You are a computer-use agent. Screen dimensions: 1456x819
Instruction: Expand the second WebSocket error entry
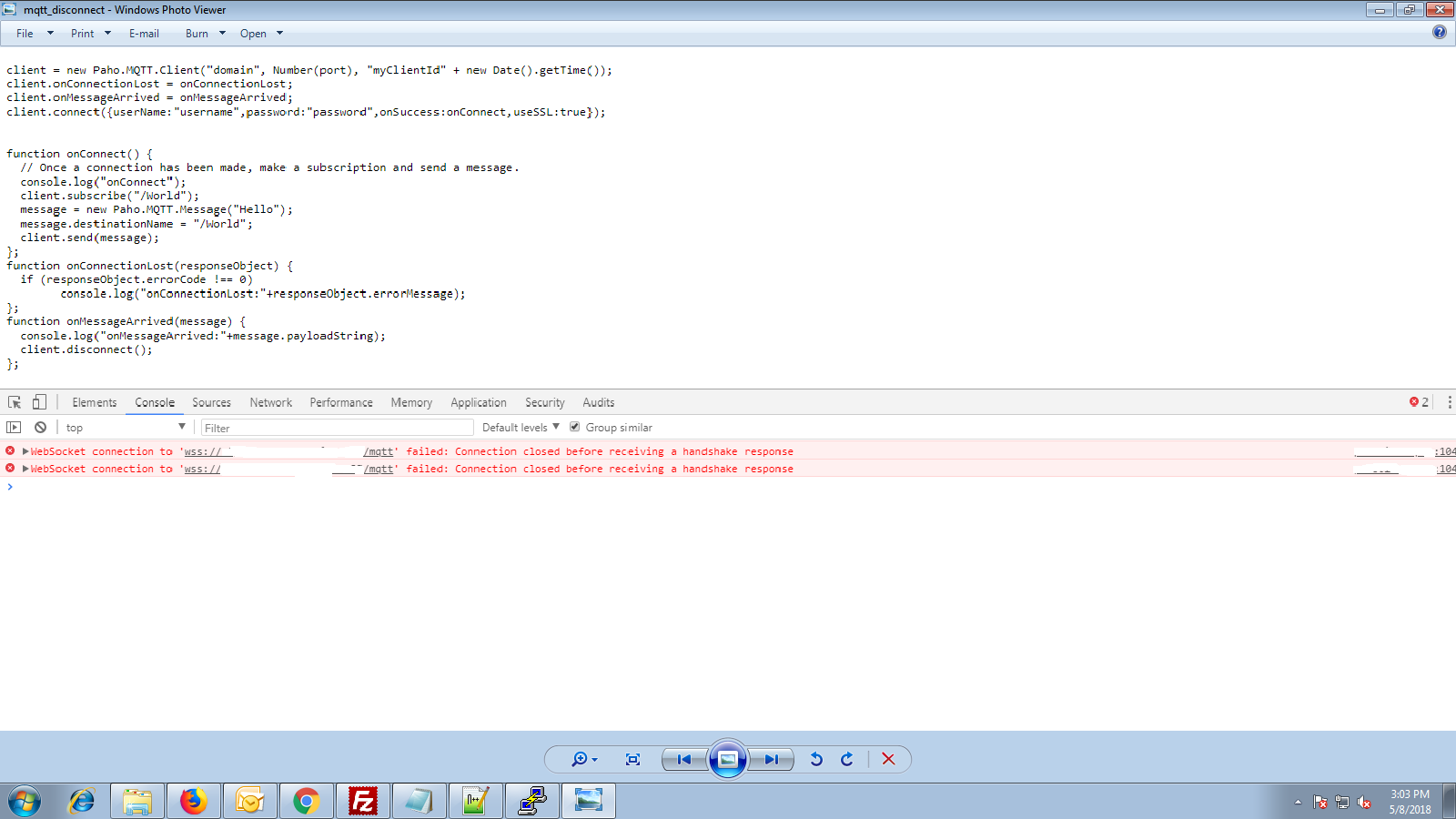[x=25, y=469]
